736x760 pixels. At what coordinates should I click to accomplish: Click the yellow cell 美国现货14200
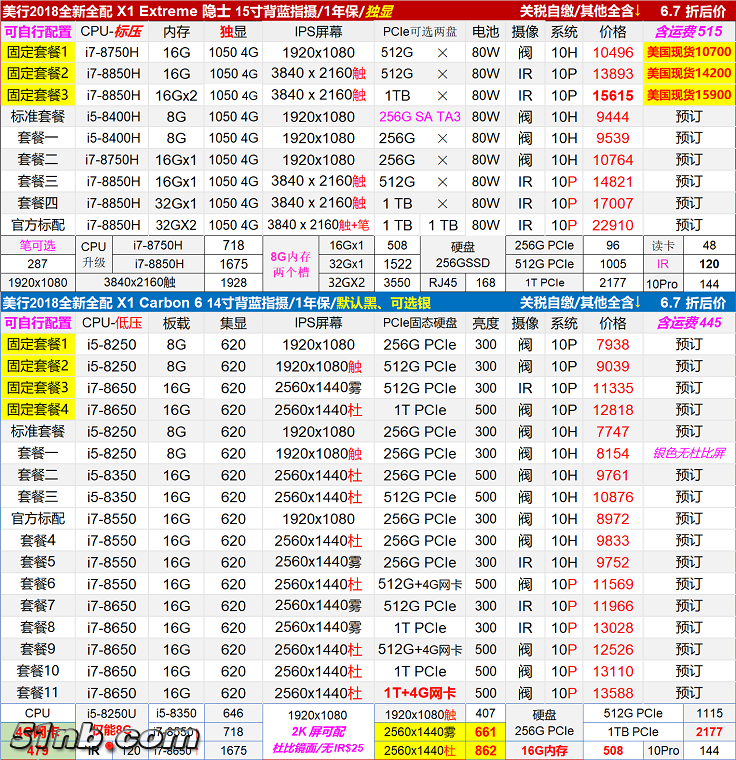(689, 73)
